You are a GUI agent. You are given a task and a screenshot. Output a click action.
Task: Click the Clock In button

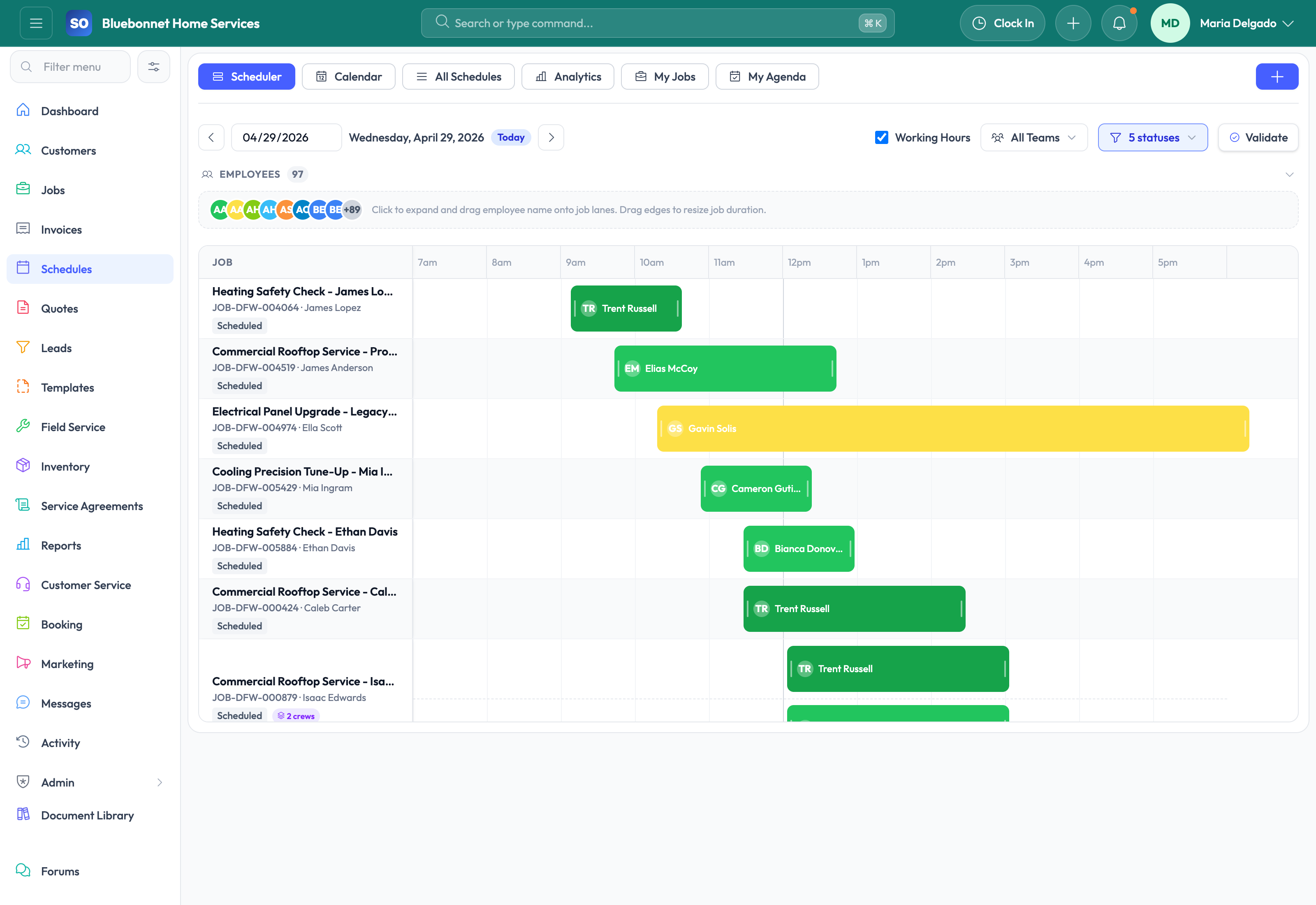click(1002, 23)
